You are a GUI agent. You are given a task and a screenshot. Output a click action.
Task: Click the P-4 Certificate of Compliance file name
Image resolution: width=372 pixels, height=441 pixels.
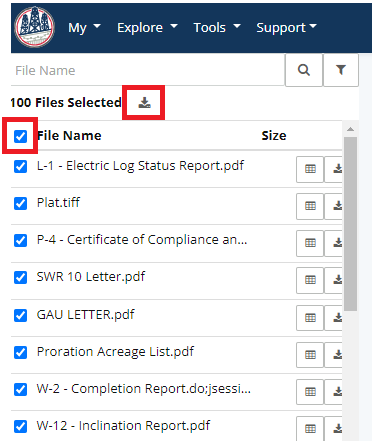pos(142,240)
